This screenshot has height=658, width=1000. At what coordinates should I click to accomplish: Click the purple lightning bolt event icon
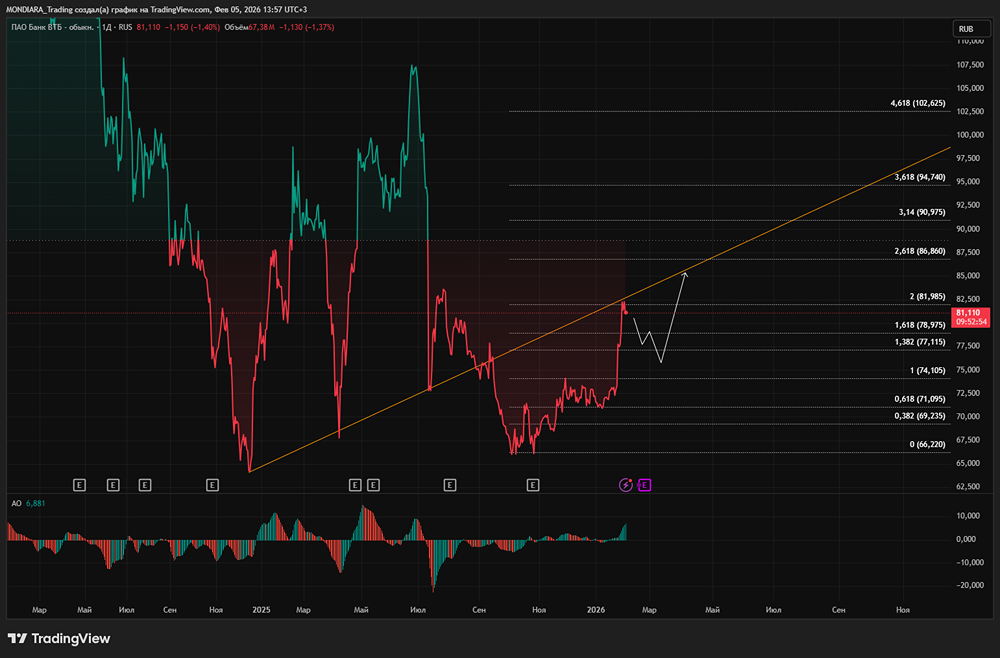coord(626,485)
